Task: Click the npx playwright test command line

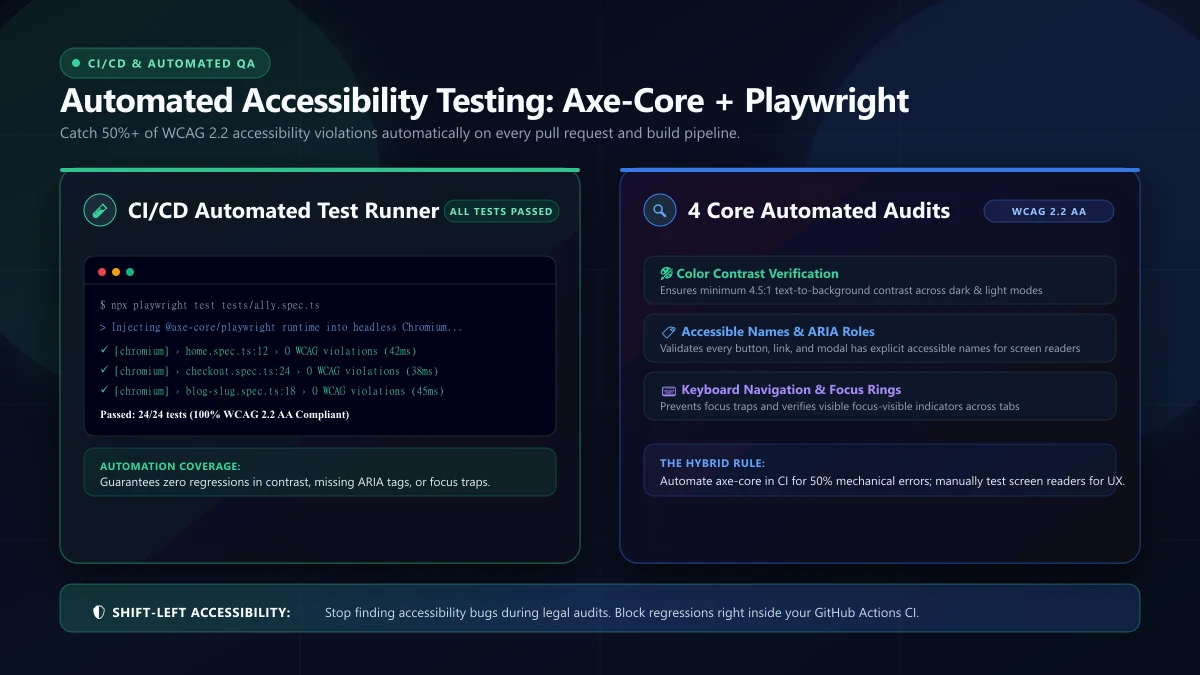Action: point(210,304)
